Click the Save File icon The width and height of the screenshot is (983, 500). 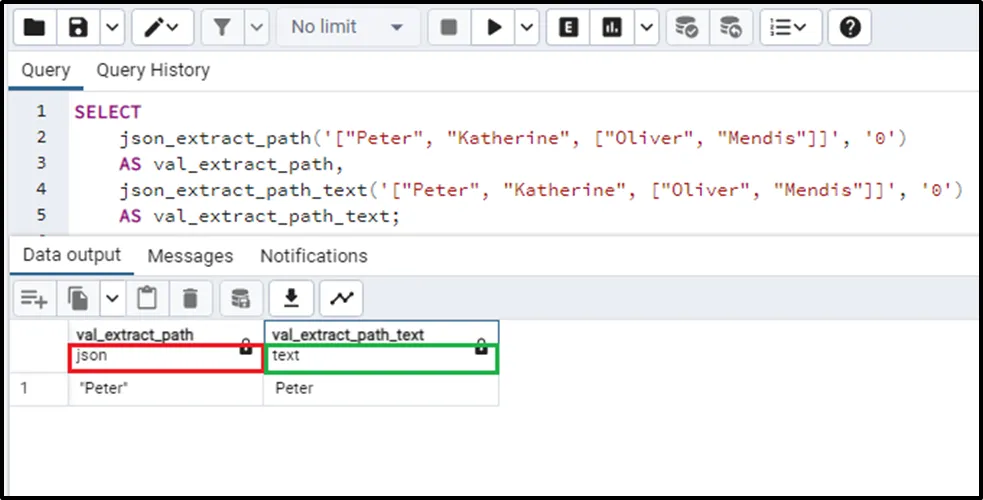78,28
